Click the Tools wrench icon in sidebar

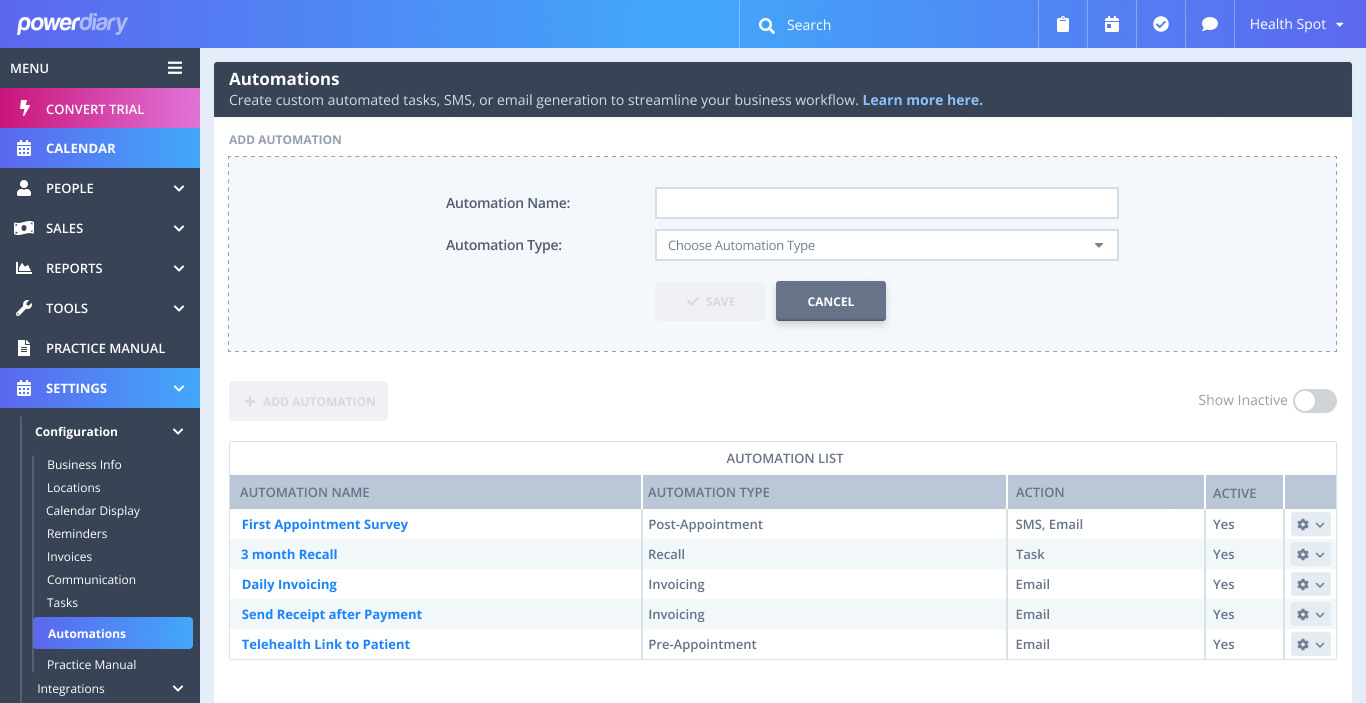coord(25,308)
